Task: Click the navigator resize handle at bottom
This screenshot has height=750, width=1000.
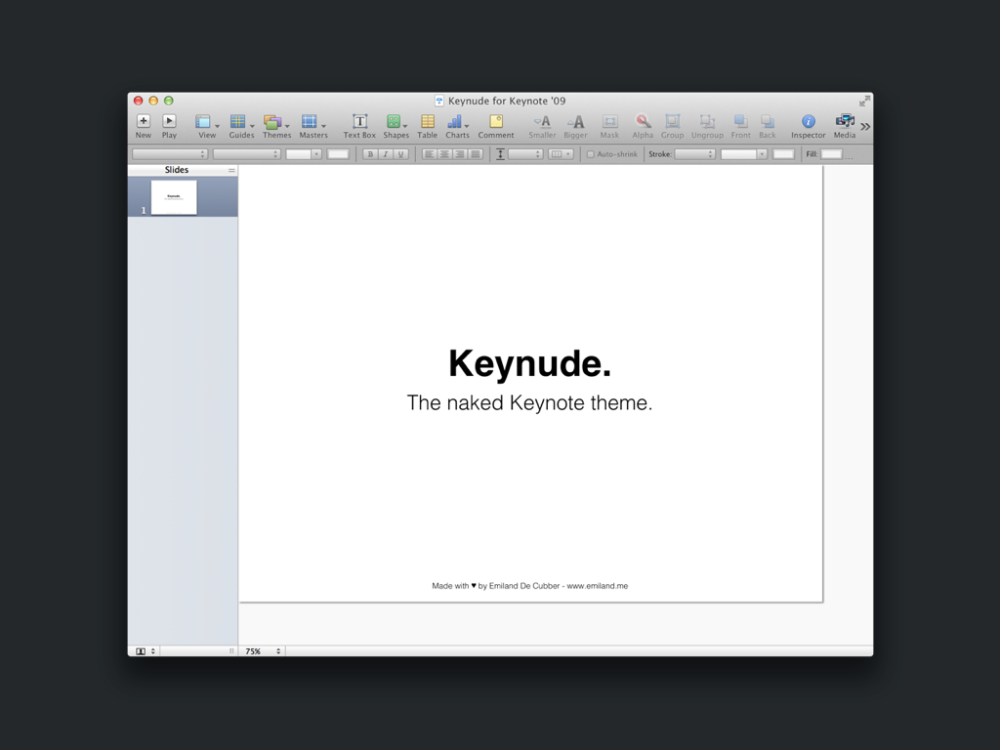Action: click(232, 651)
